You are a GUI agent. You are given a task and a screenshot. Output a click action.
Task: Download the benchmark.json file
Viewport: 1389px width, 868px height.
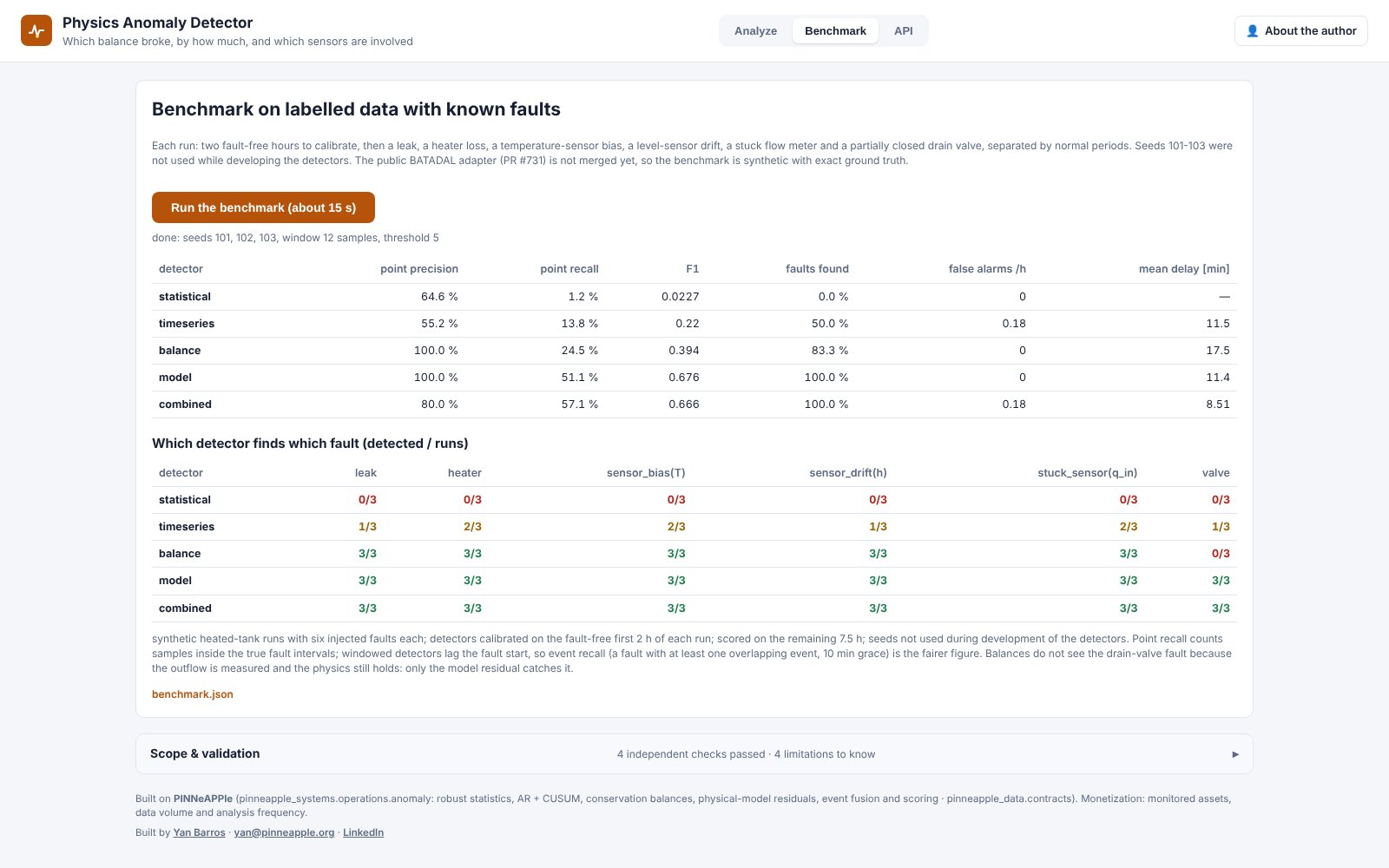coord(193,694)
